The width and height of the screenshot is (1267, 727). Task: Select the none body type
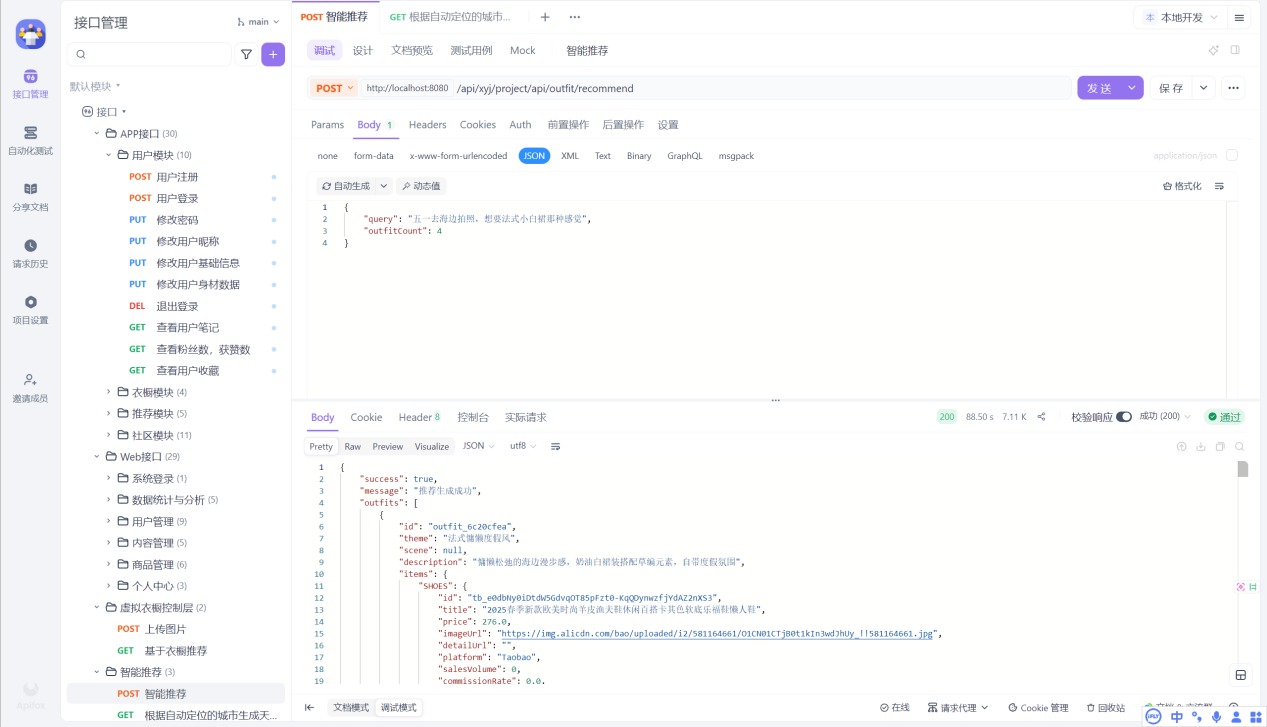coord(328,156)
